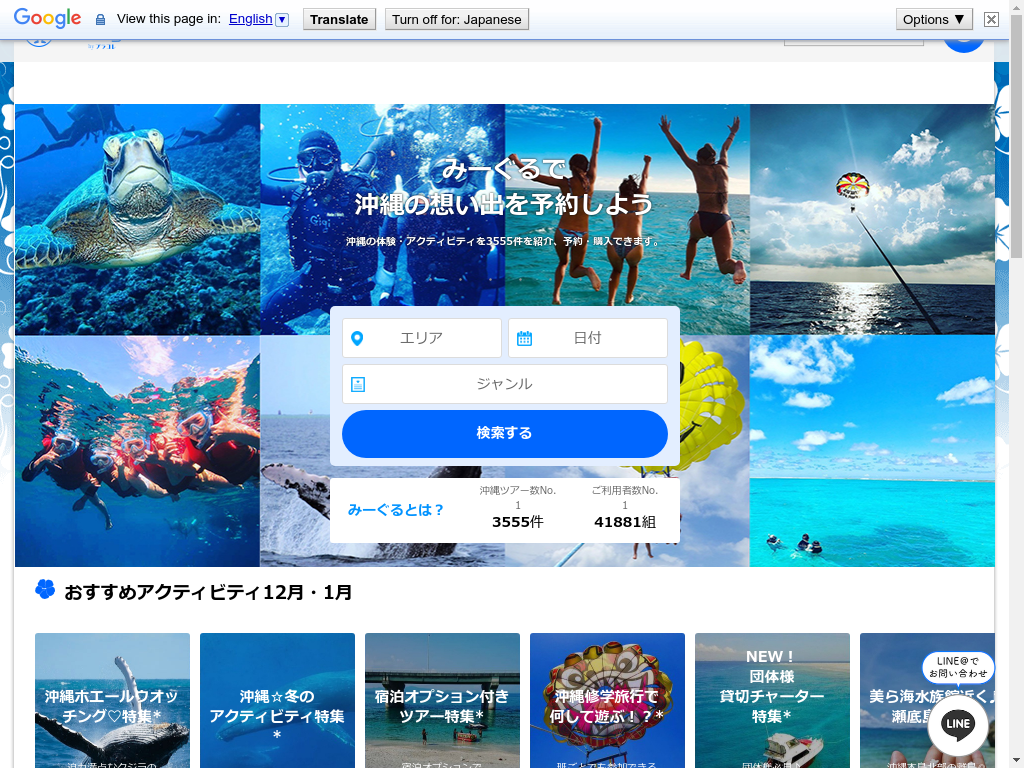Viewport: 1024px width, 768px height.
Task: Open 沖縄ホエールウォッチング特集 card
Action: pos(112,700)
